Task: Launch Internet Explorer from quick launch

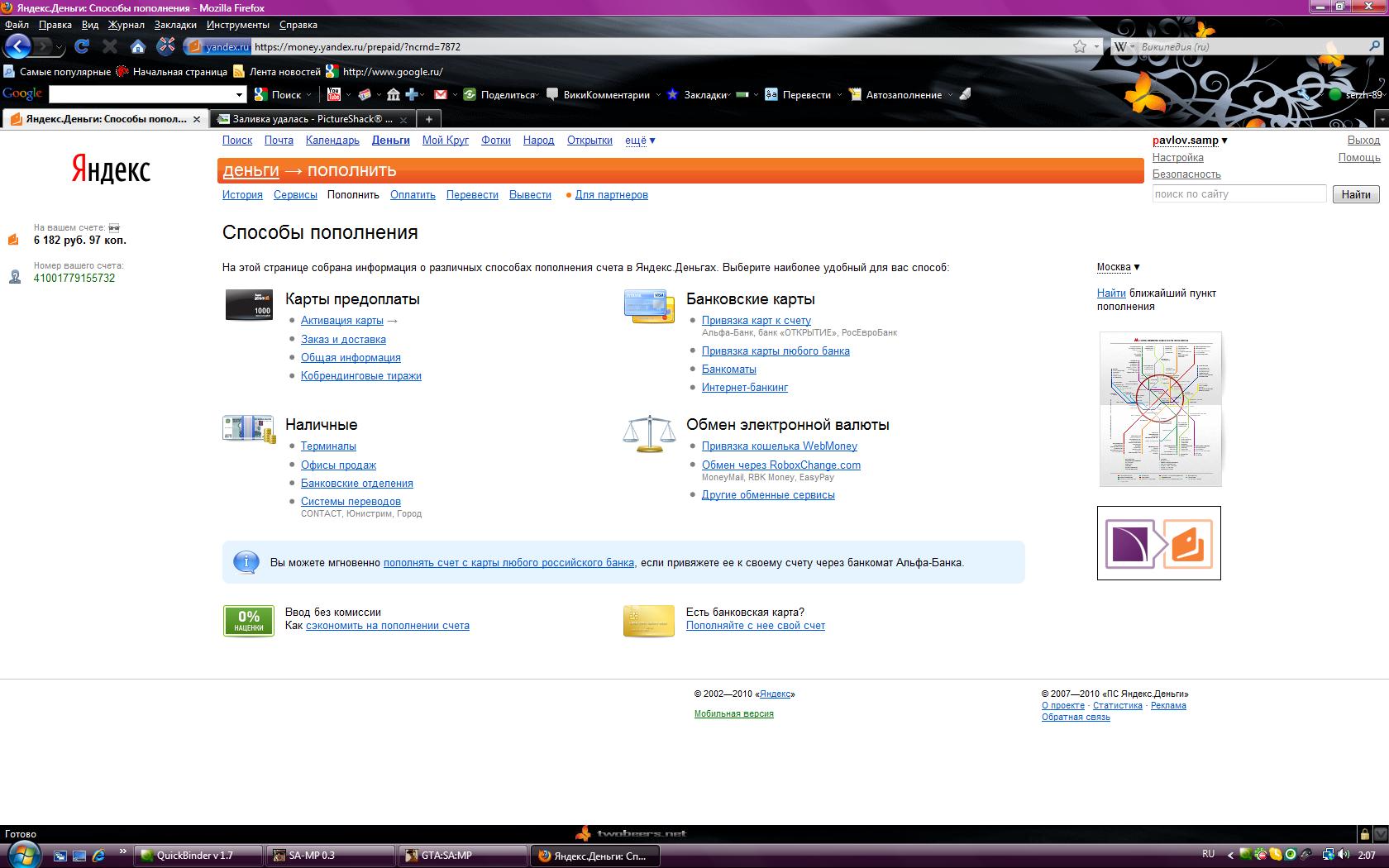Action: pos(98,856)
